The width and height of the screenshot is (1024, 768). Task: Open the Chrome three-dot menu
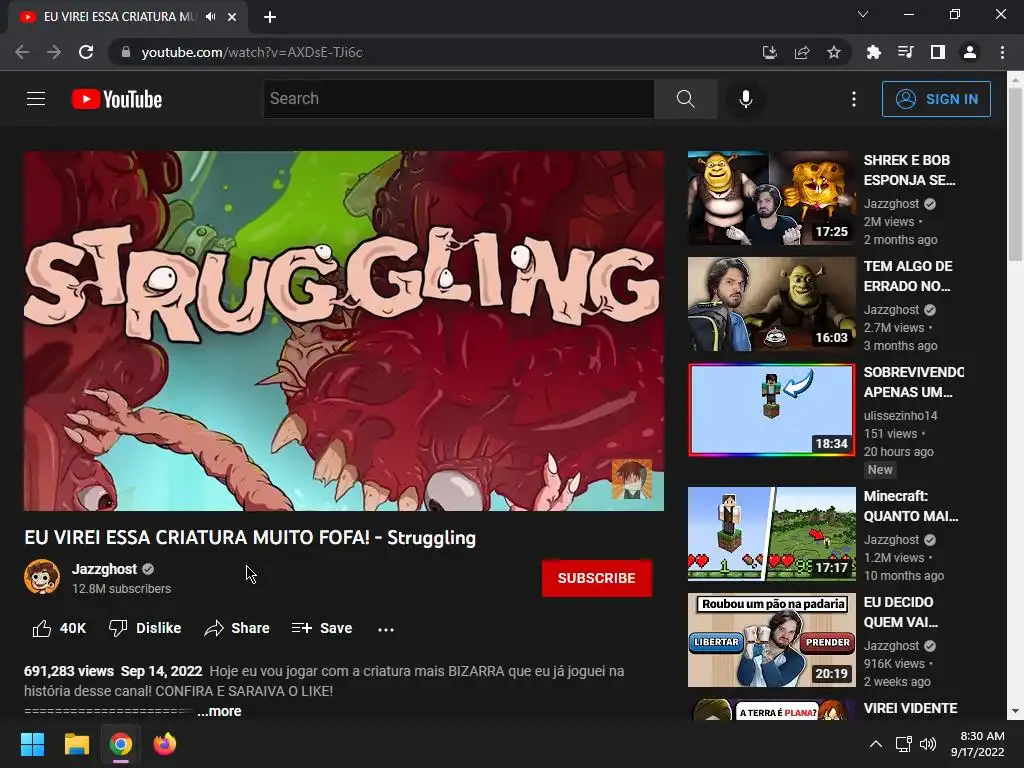pos(1002,52)
